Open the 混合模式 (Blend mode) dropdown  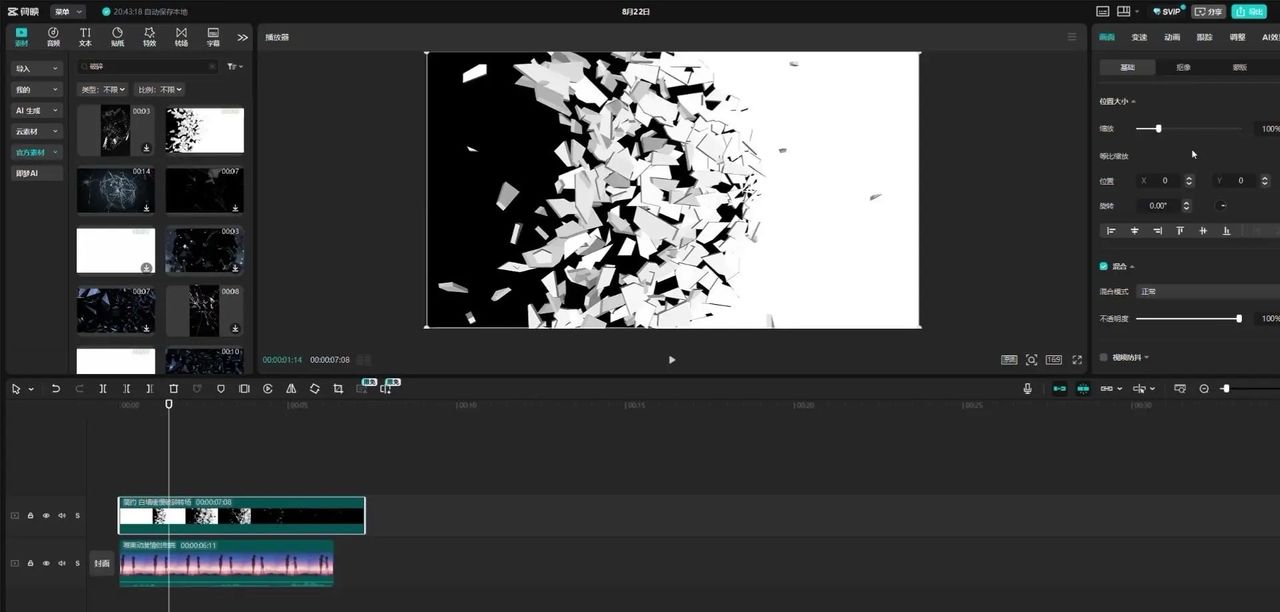[1207, 291]
